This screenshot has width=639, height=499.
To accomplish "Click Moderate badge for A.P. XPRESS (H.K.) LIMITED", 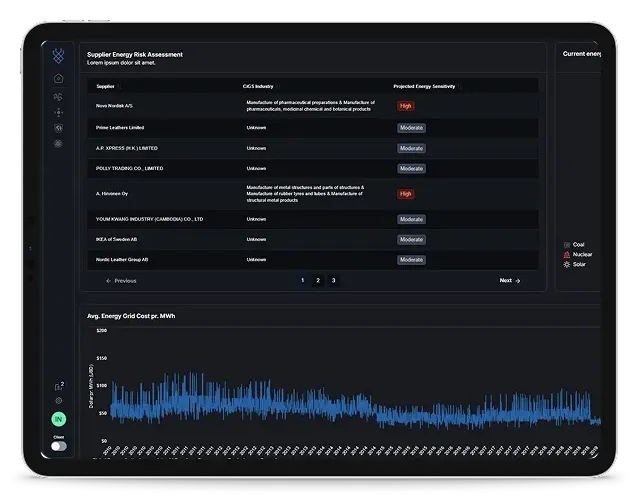I will click(412, 148).
